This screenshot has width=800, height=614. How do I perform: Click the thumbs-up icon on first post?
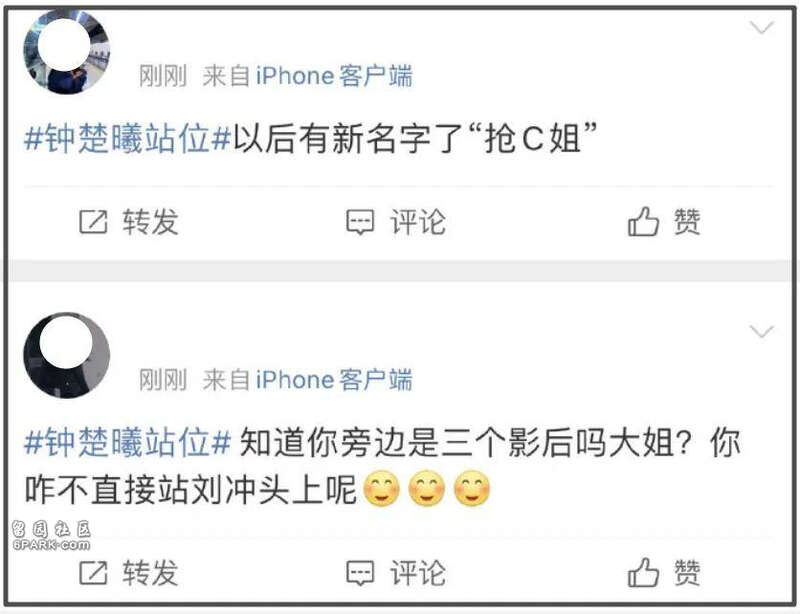(643, 221)
